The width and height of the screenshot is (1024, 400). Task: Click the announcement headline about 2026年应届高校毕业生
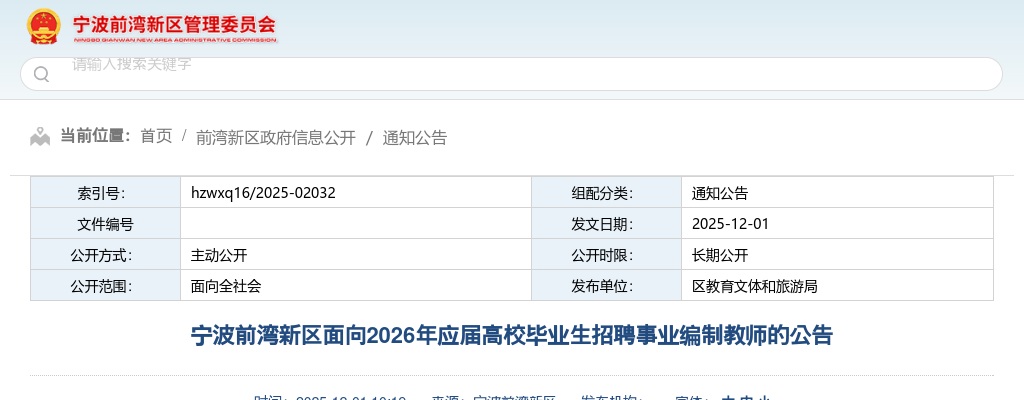[x=512, y=335]
